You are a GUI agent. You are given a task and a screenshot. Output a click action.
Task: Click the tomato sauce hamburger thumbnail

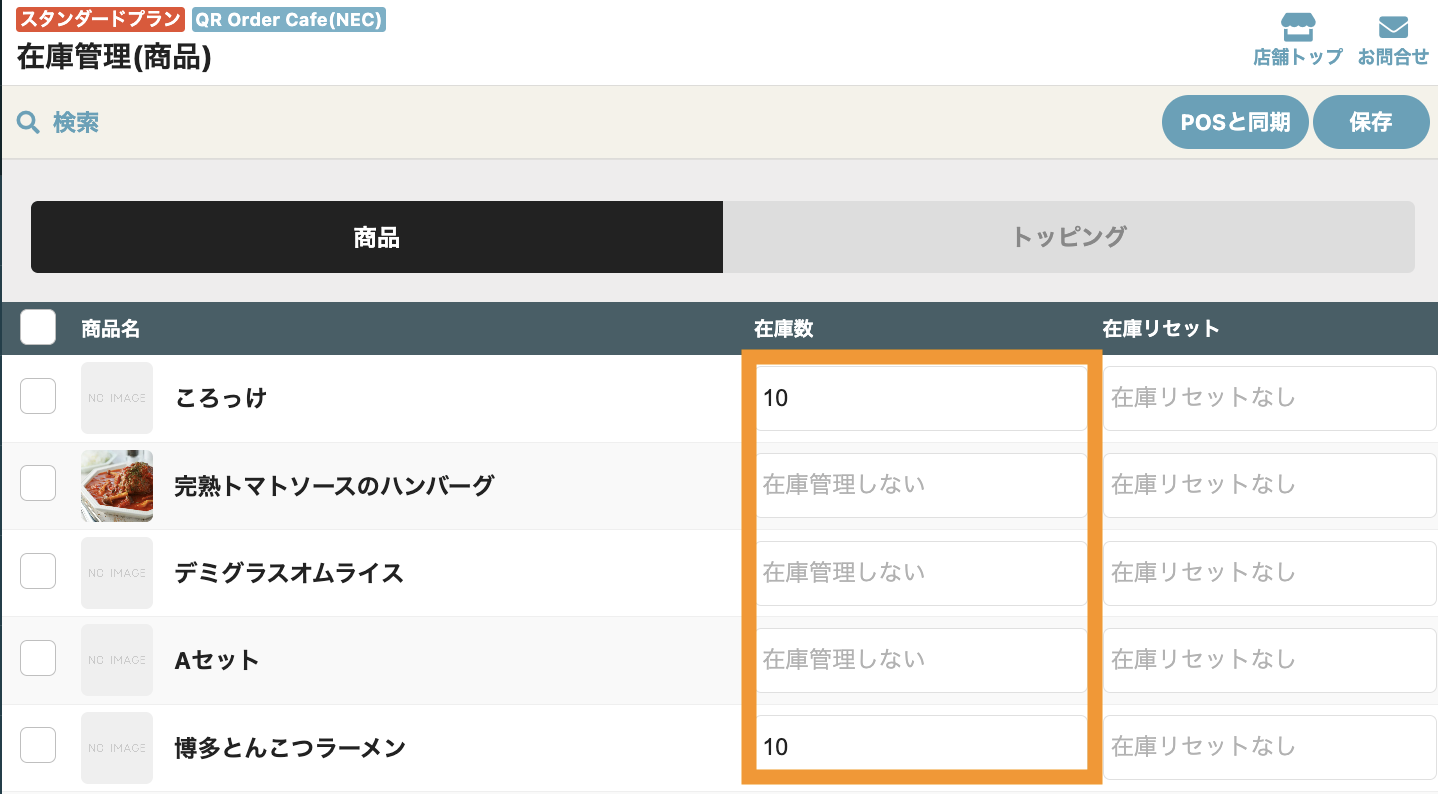(117, 486)
